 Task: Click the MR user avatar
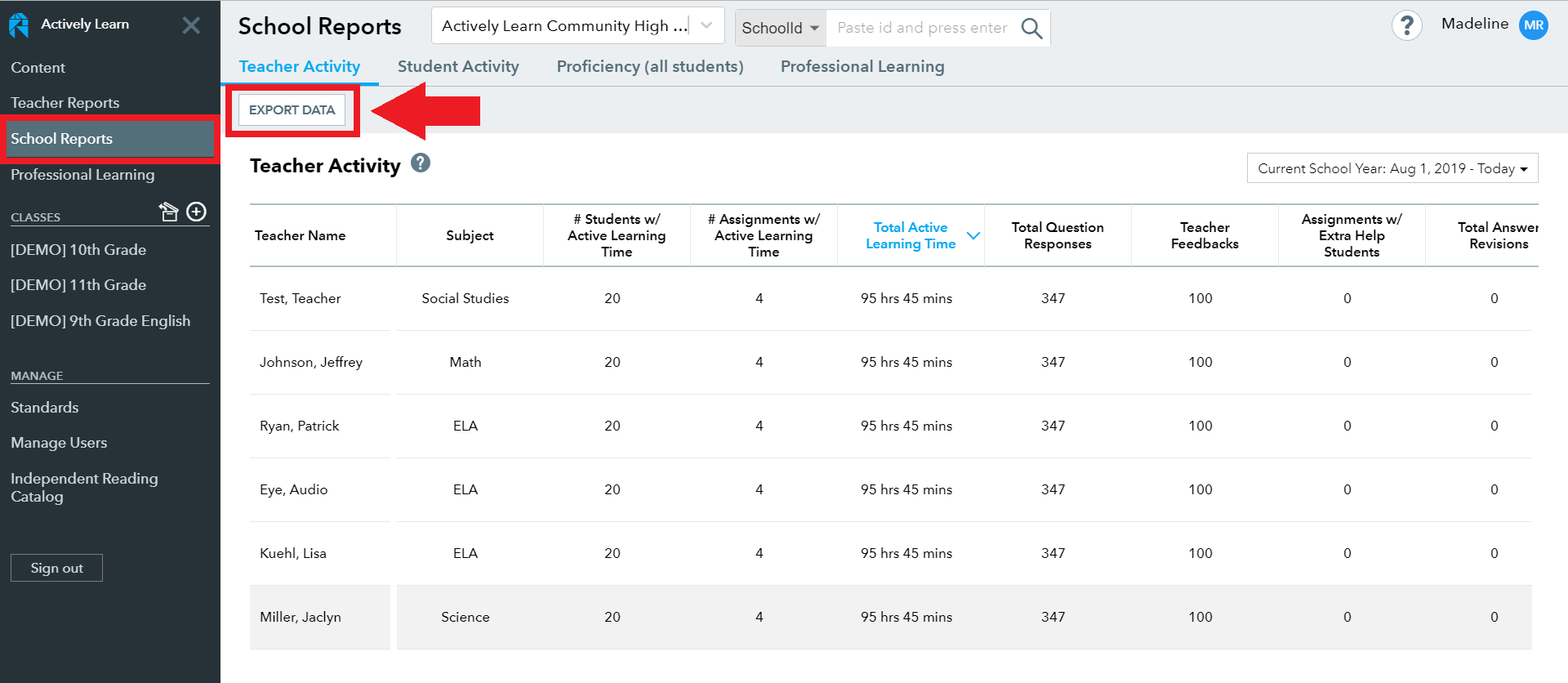coord(1534,25)
